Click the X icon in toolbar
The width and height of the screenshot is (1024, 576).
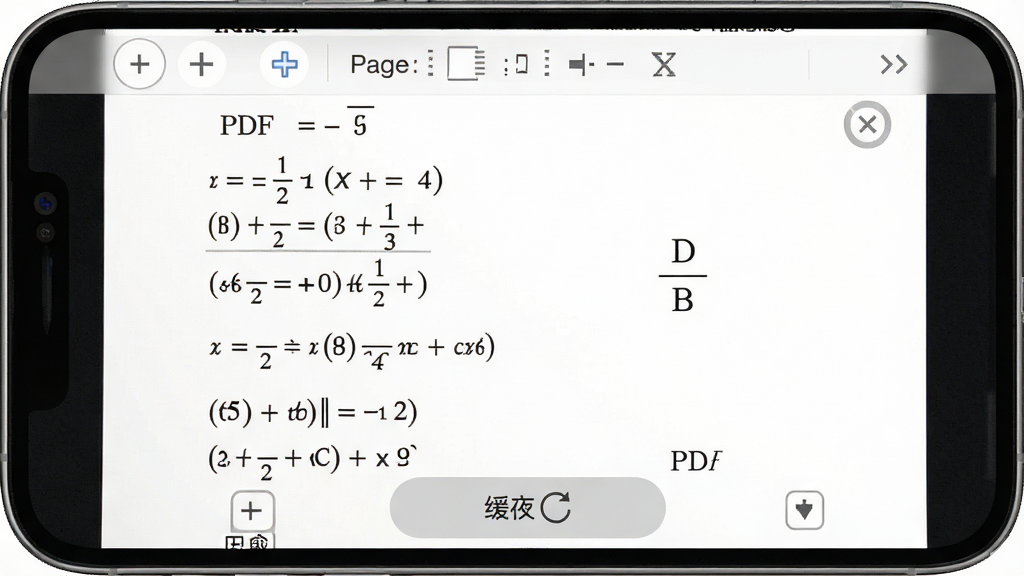click(664, 65)
